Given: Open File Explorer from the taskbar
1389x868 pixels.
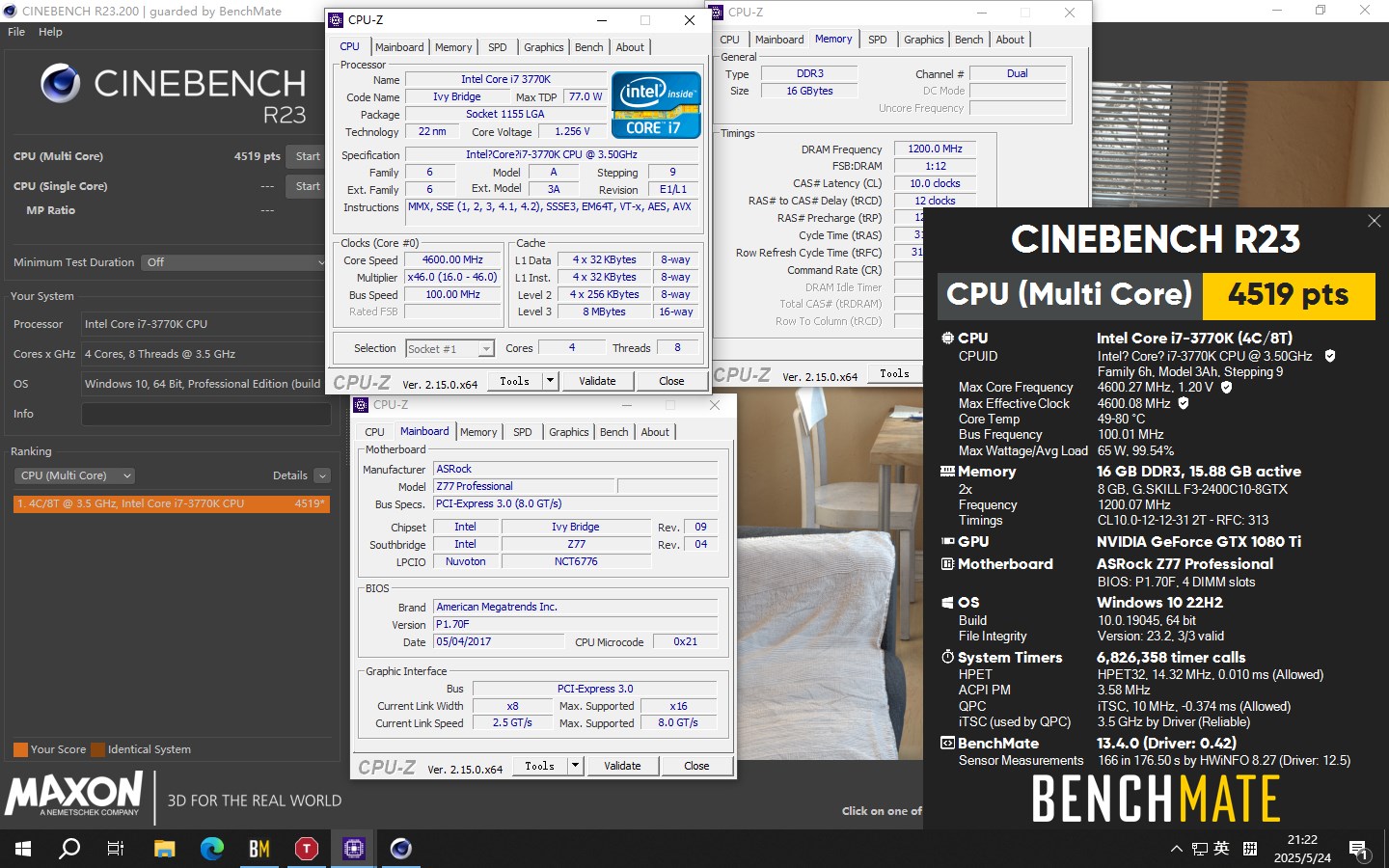Looking at the screenshot, I should tap(165, 849).
